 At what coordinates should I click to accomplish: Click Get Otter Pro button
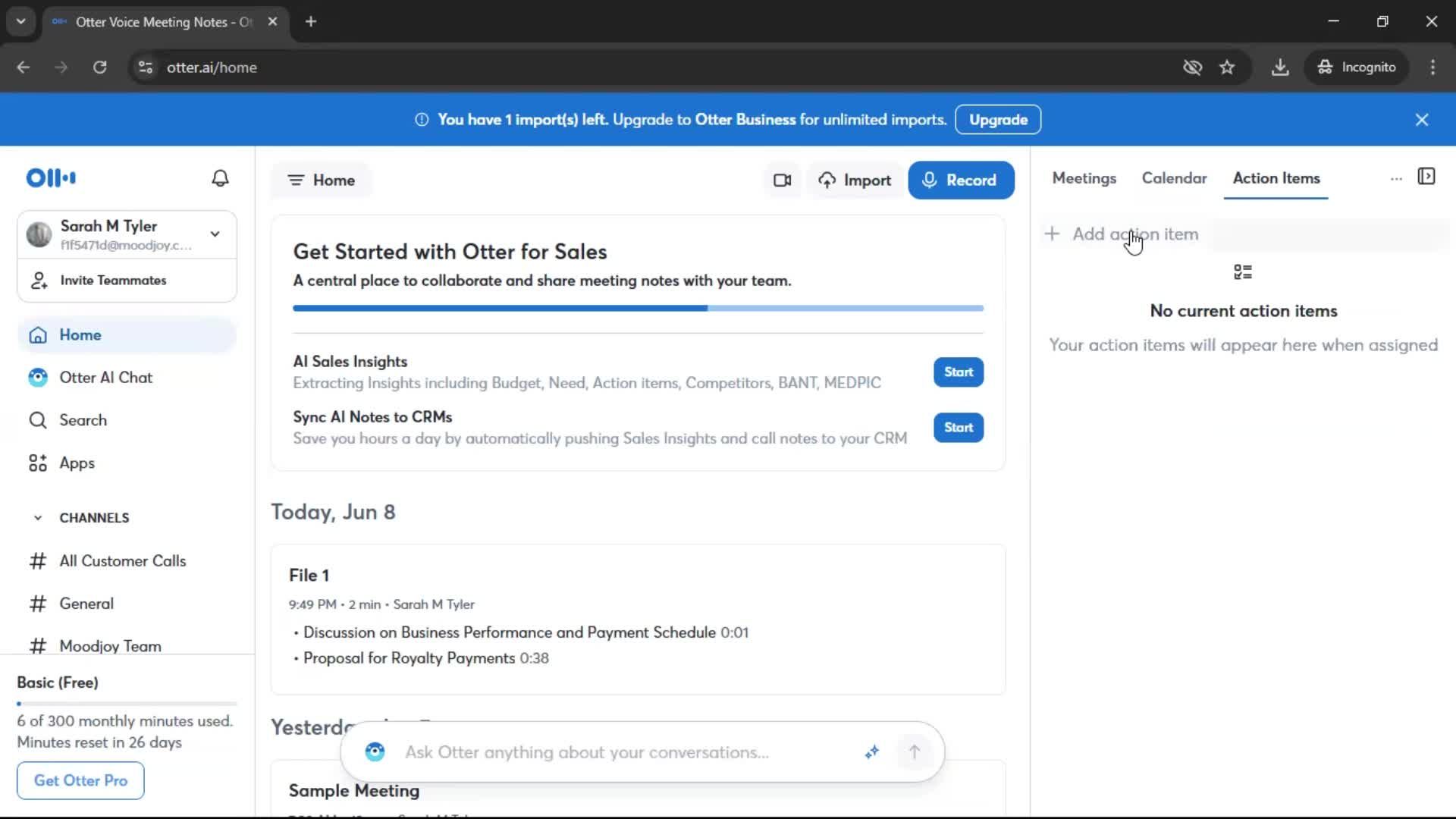pyautogui.click(x=80, y=780)
